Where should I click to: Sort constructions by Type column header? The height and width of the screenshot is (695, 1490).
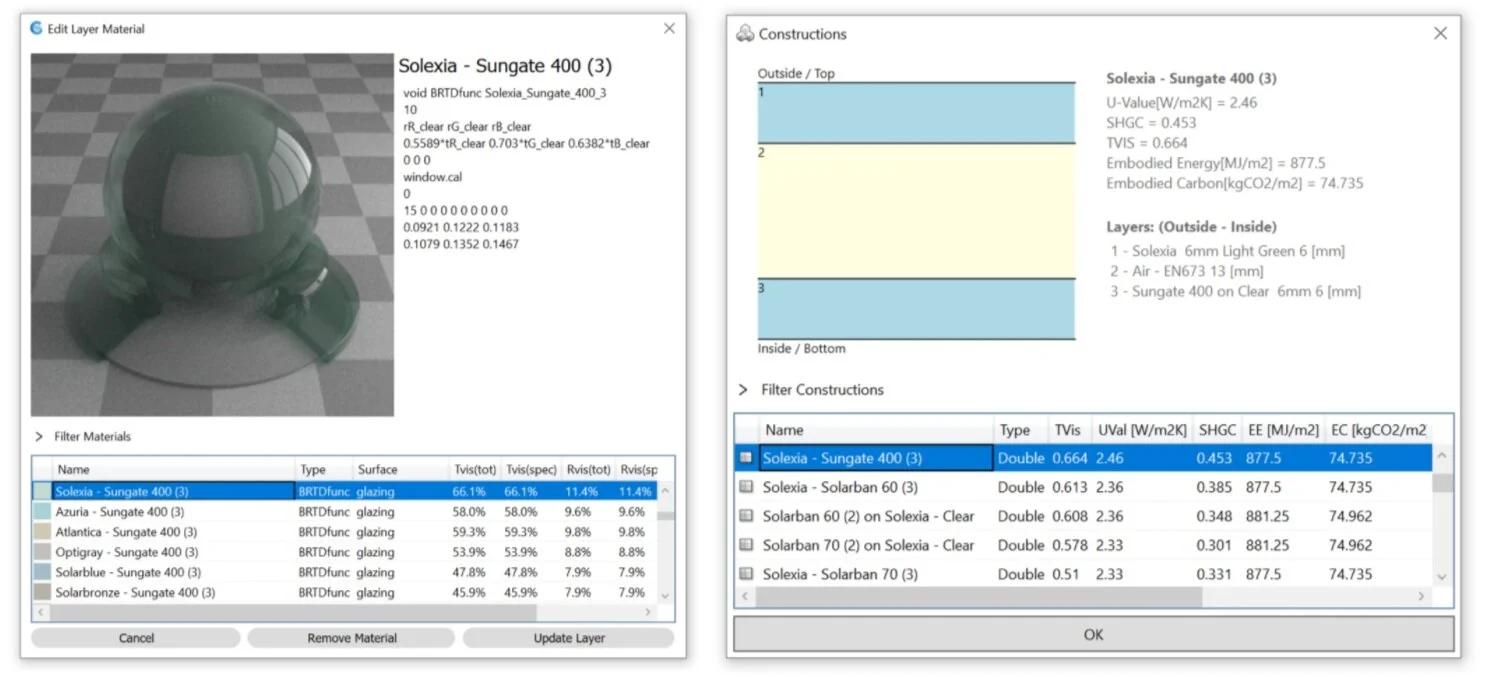(x=1022, y=430)
